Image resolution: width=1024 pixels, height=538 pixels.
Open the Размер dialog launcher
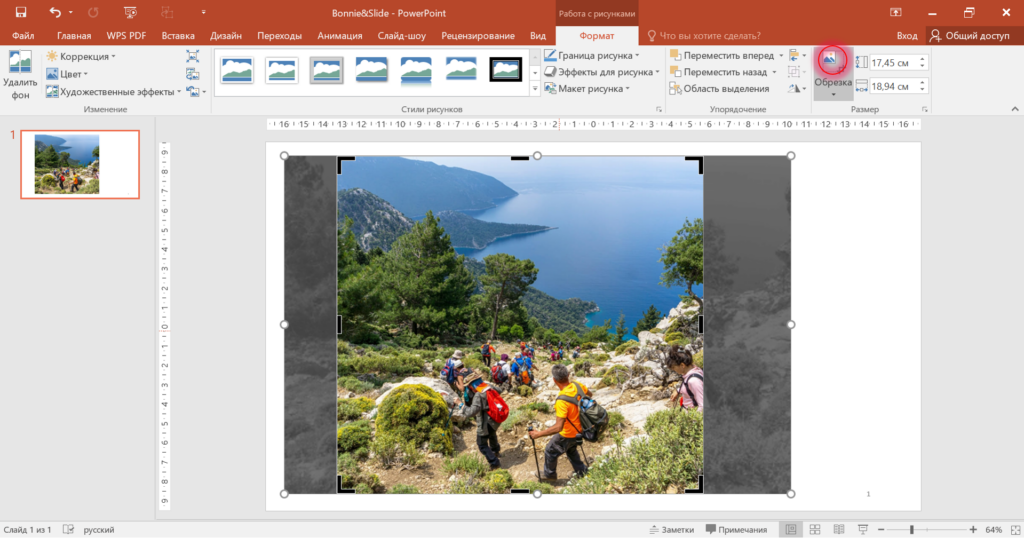point(924,109)
